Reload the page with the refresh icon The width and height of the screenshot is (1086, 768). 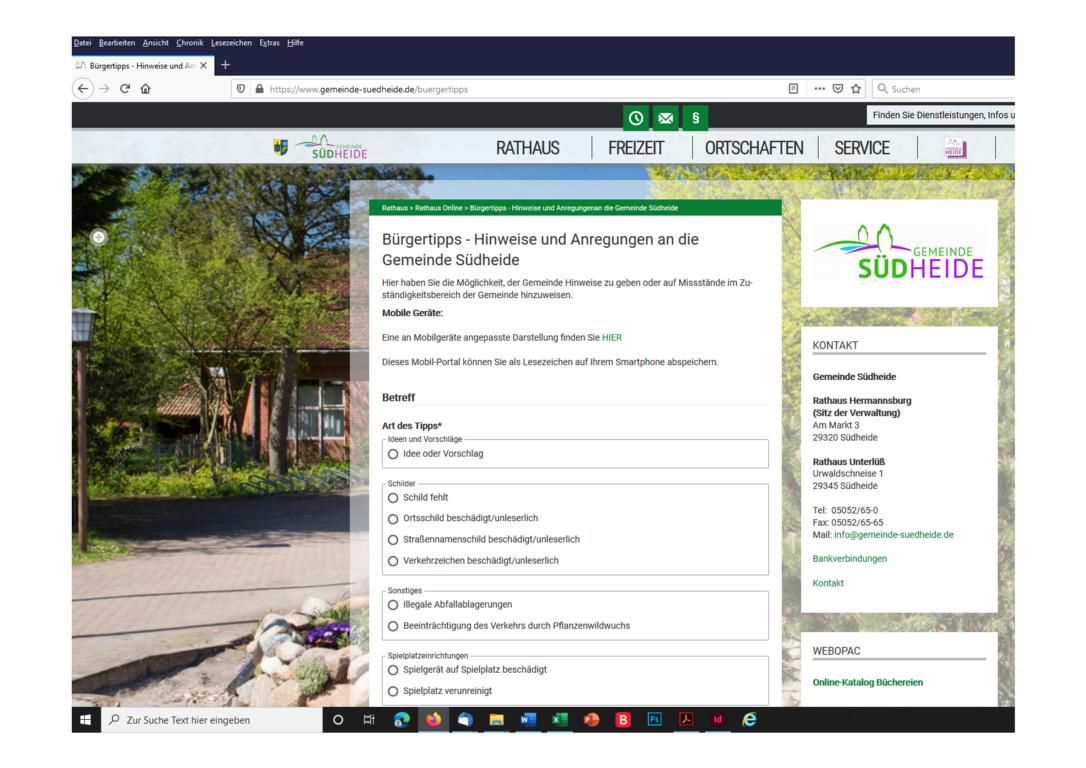coord(125,89)
